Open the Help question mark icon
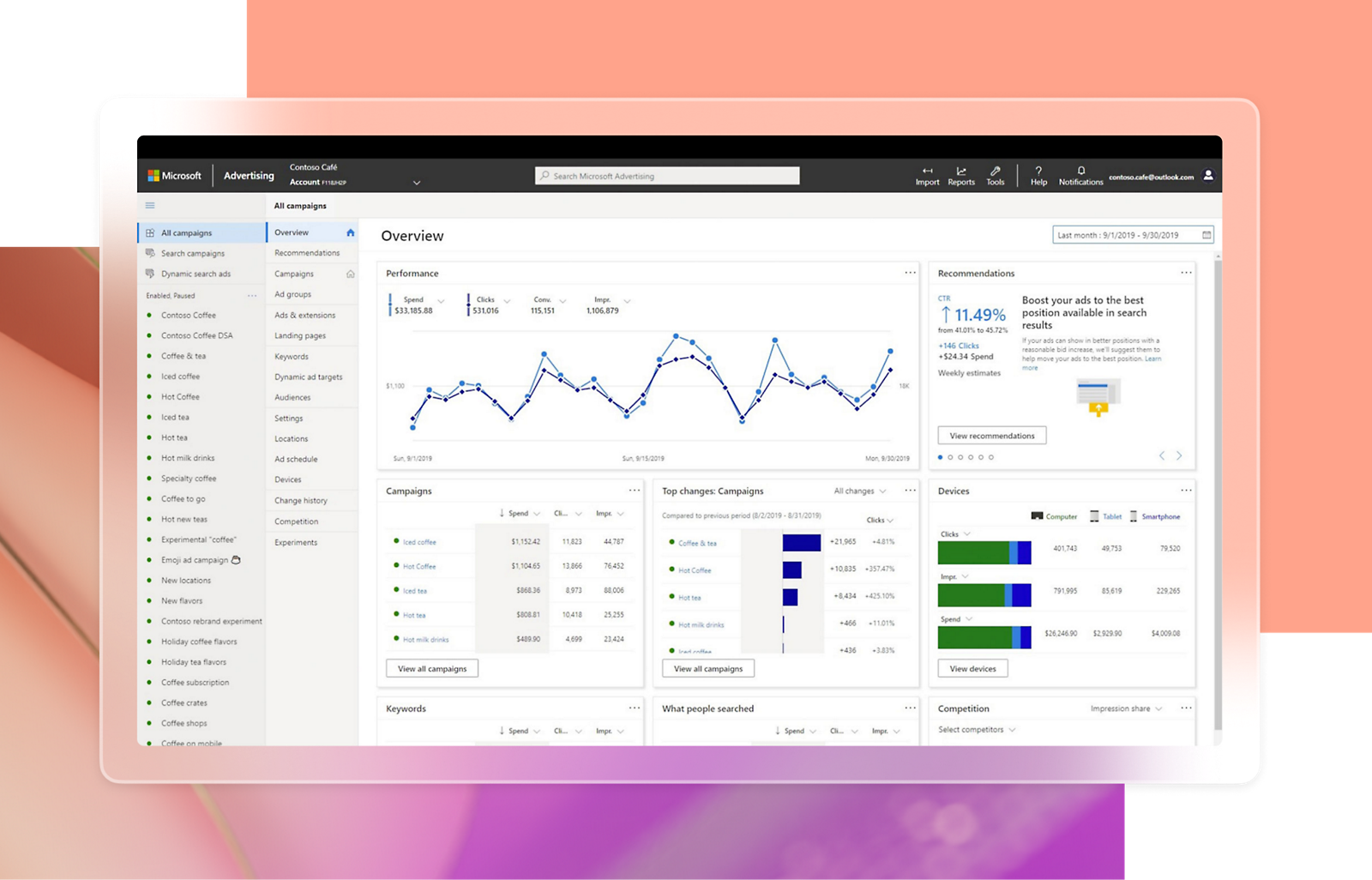The width and height of the screenshot is (1372, 880). pyautogui.click(x=1038, y=171)
